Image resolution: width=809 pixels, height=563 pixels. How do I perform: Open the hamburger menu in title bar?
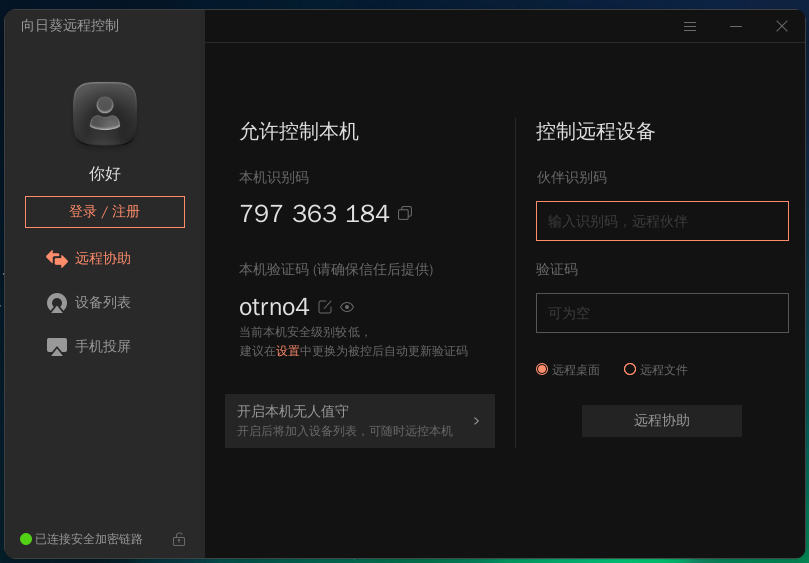click(690, 26)
